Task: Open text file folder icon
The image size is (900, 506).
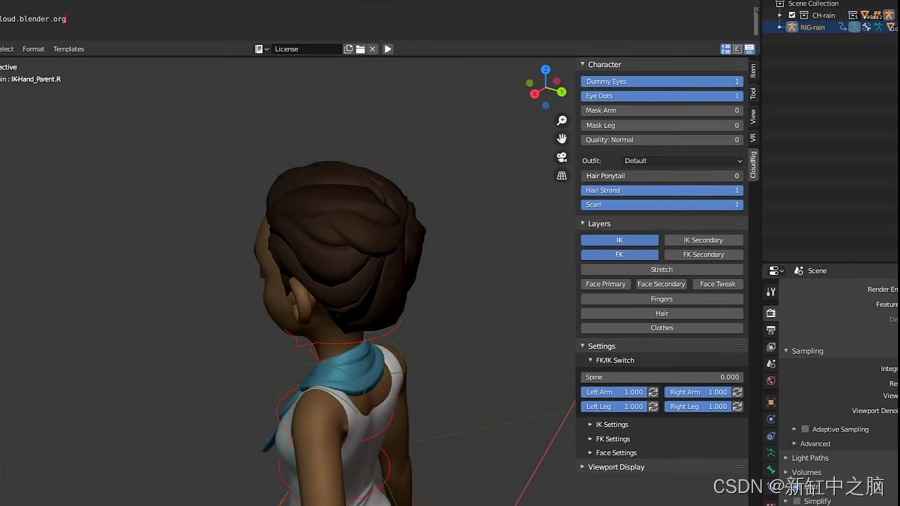Action: click(x=360, y=49)
